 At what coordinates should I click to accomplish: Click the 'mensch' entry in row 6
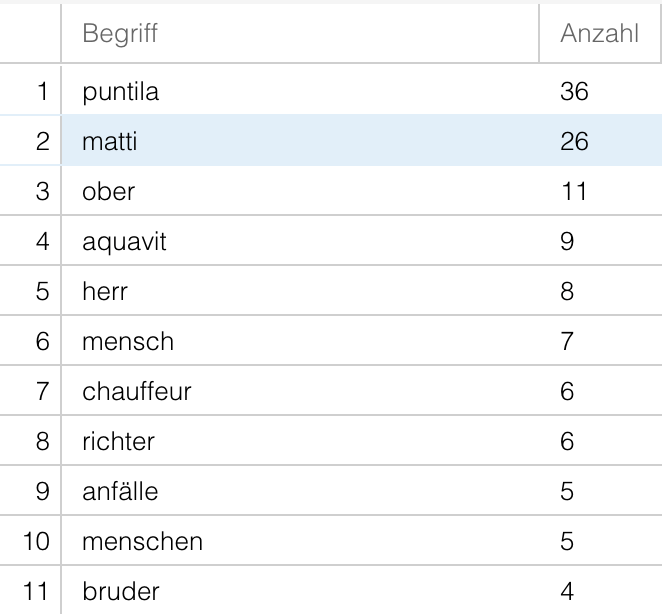coord(127,342)
